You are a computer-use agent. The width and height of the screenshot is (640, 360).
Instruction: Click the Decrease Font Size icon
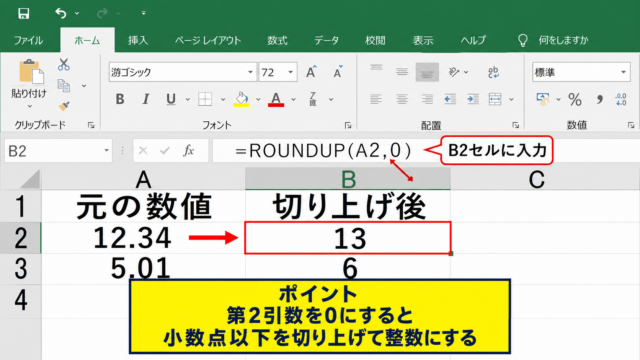[x=338, y=72]
